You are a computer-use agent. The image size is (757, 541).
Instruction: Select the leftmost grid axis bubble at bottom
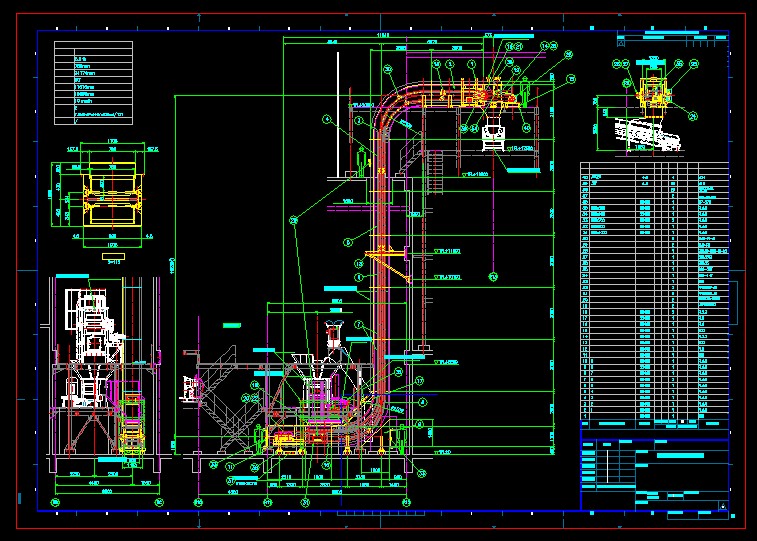[x=56, y=501]
